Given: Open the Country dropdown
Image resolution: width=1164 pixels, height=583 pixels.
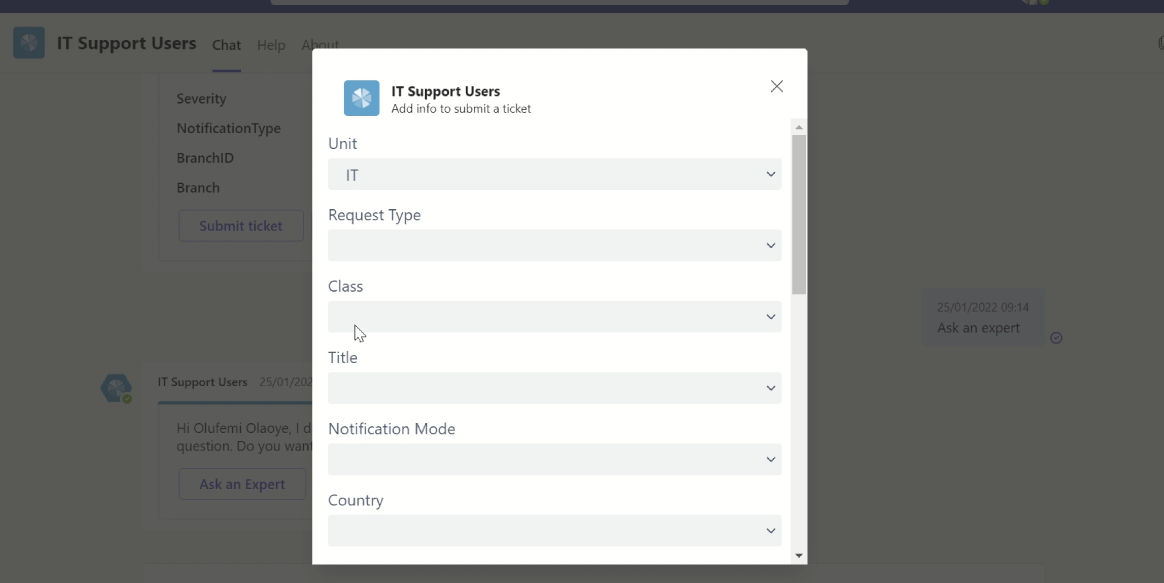Looking at the screenshot, I should (x=554, y=531).
